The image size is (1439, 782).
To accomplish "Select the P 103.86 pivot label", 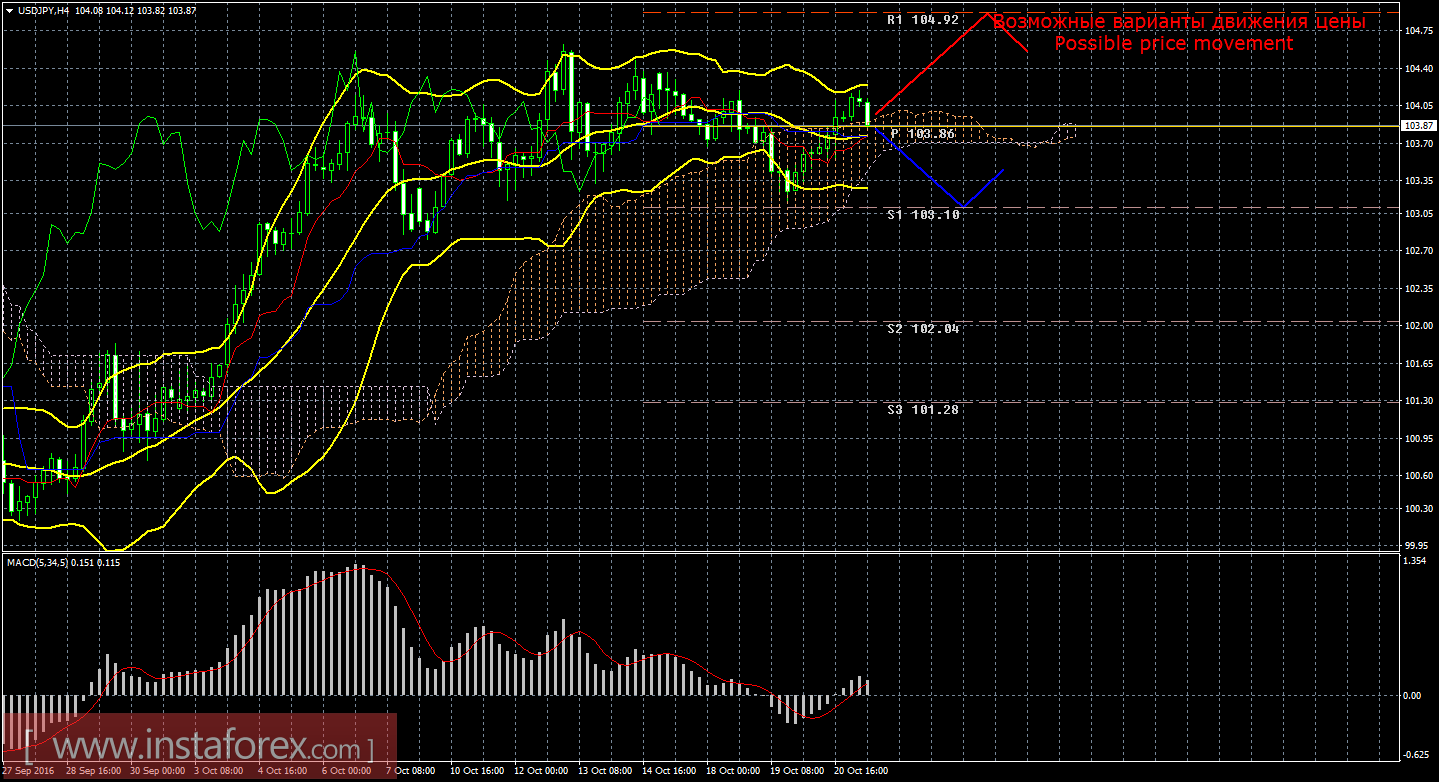I will point(922,133).
